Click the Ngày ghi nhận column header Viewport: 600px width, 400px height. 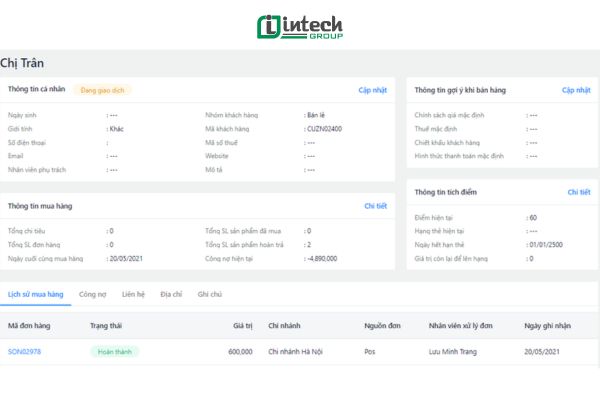click(x=550, y=325)
